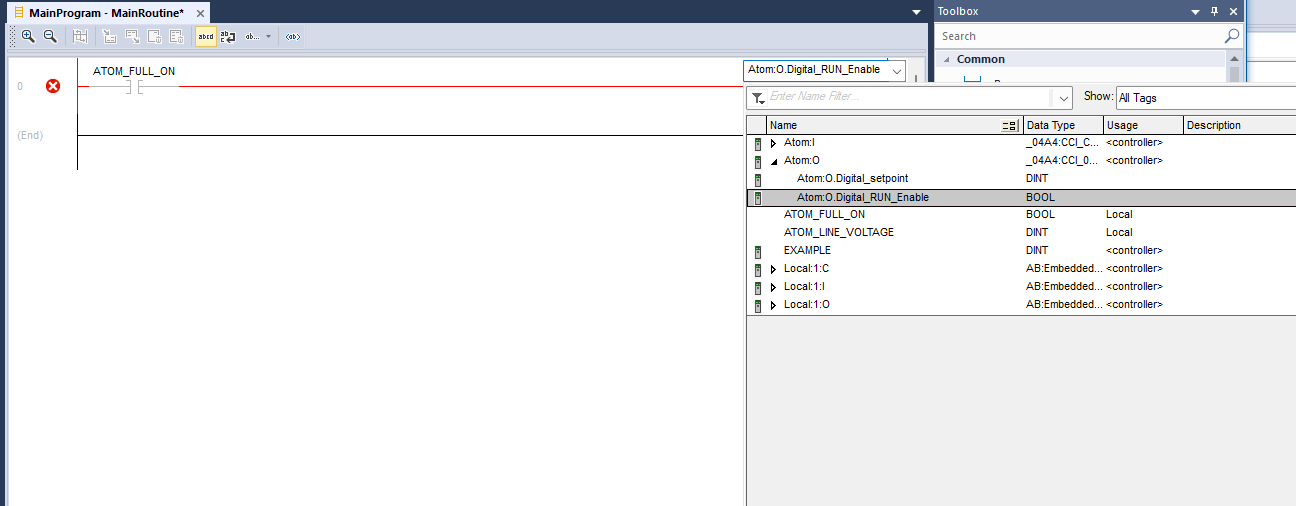1296x506 pixels.
Task: Open the Atom:O.Digital_RUN_Enable operand dropdown
Action: 895,70
